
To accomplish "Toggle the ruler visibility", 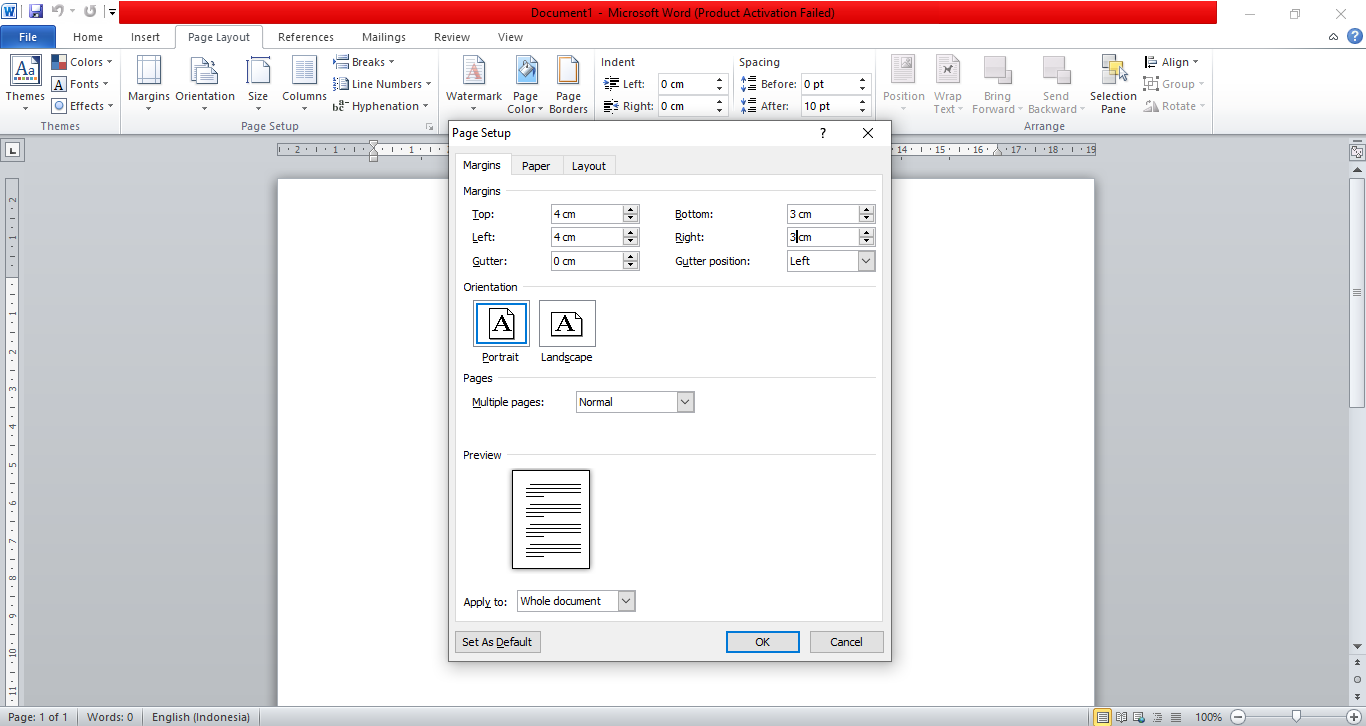I will click(x=1355, y=150).
